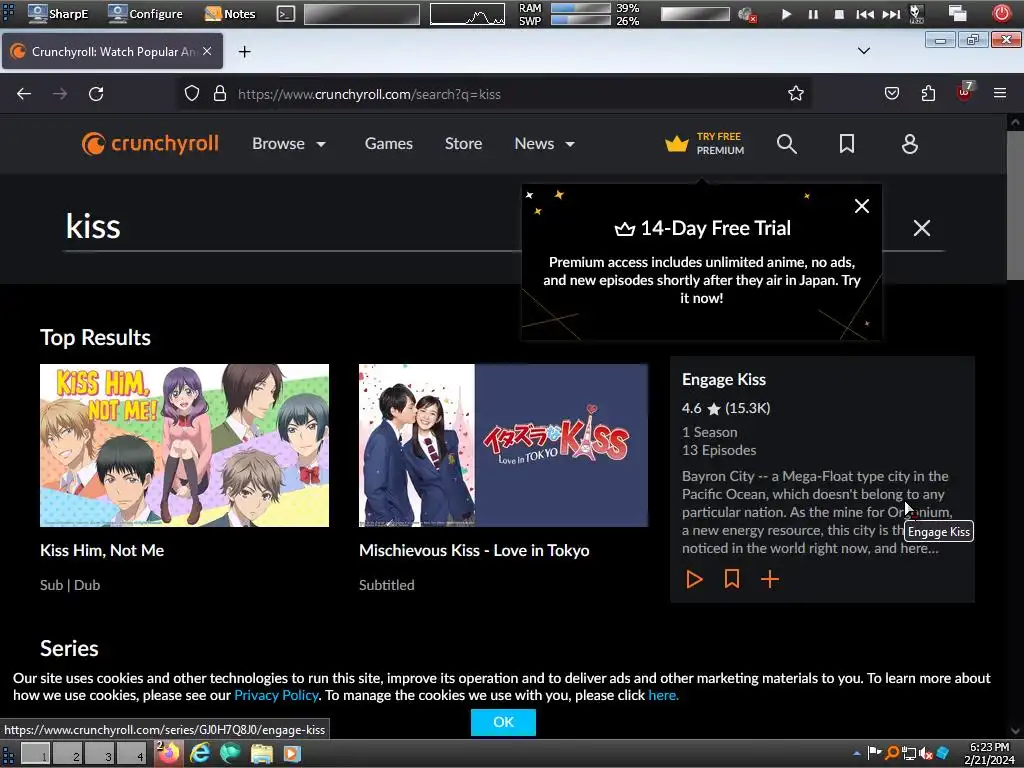Image resolution: width=1024 pixels, height=768 pixels.
Task: Open the Games page
Action: pyautogui.click(x=389, y=144)
